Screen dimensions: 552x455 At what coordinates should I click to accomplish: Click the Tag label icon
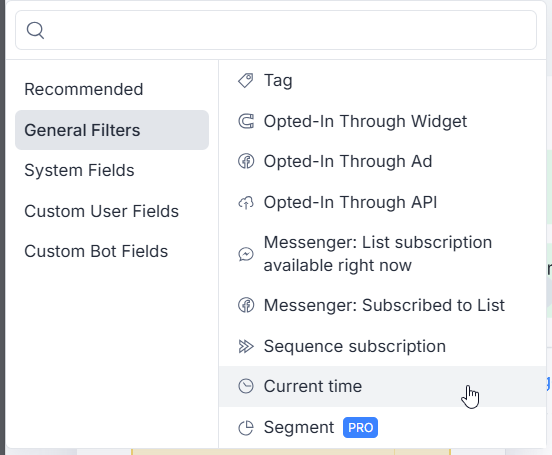(246, 81)
